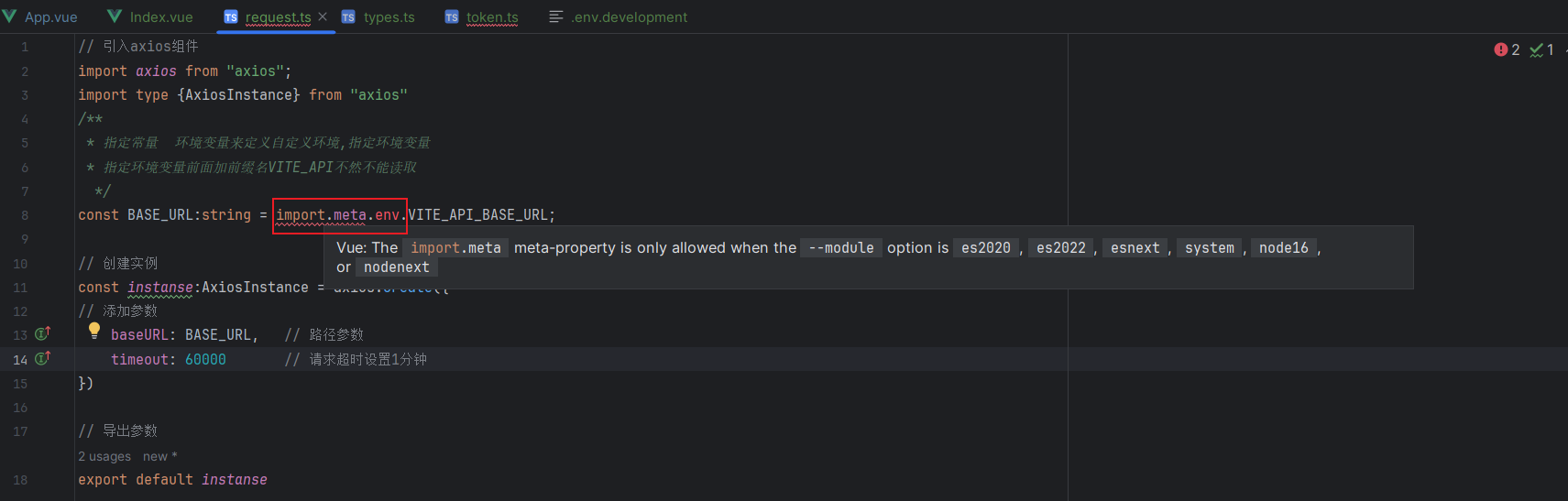Click the lightbulb quick-fix icon
The height and width of the screenshot is (501, 1568).
pyautogui.click(x=93, y=331)
